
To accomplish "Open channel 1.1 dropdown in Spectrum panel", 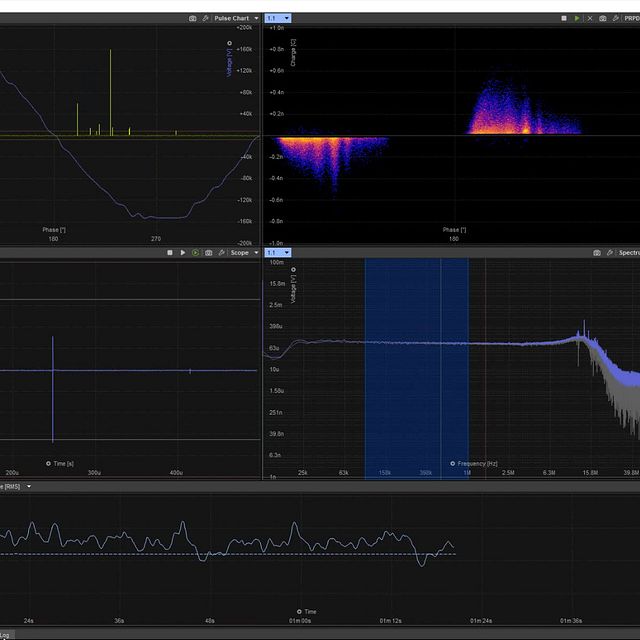I will click(x=277, y=253).
